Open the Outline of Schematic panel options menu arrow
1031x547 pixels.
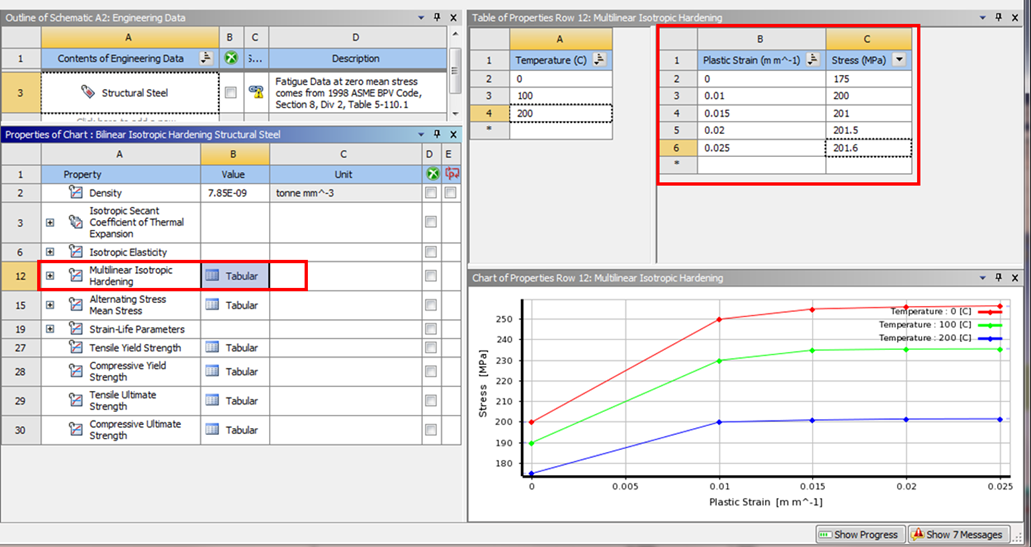421,18
